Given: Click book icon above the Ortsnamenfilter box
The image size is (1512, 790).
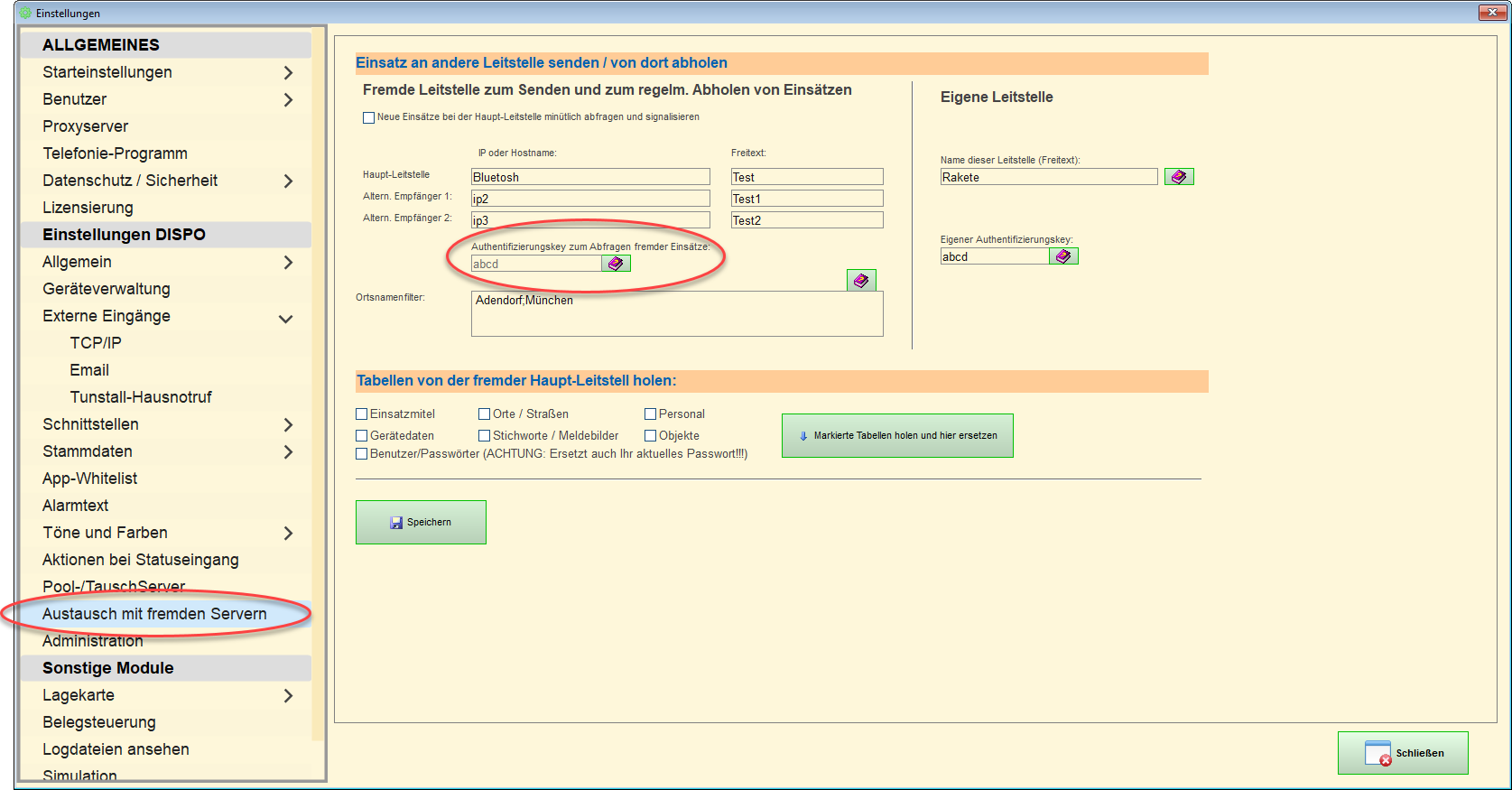Looking at the screenshot, I should tap(861, 281).
